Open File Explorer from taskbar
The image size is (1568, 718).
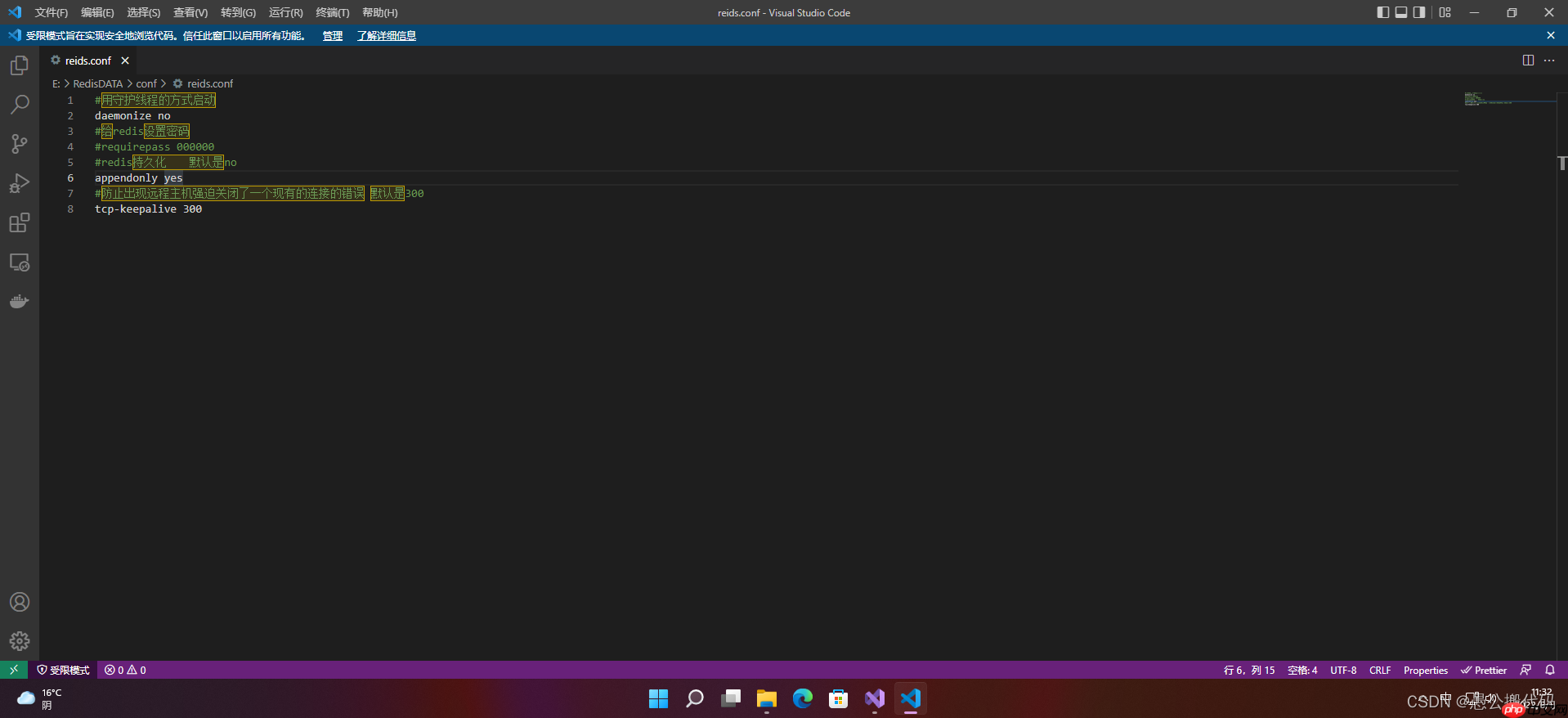[766, 698]
